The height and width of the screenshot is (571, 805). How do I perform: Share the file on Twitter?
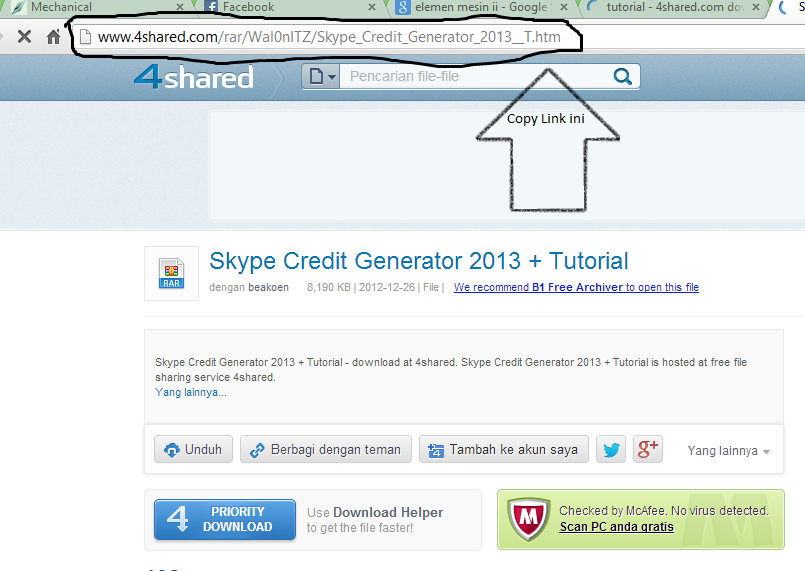[611, 449]
